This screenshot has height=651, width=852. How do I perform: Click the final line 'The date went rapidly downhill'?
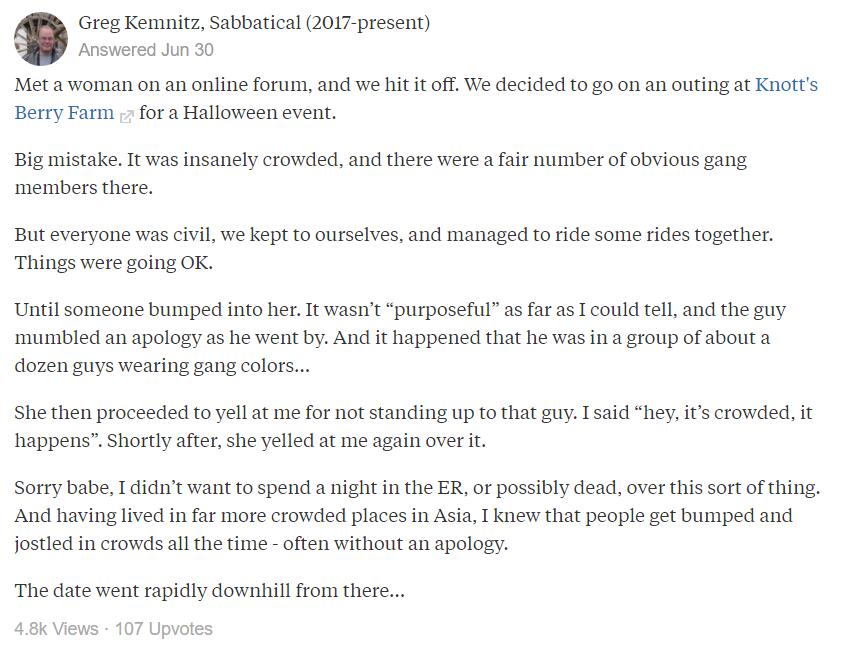210,591
